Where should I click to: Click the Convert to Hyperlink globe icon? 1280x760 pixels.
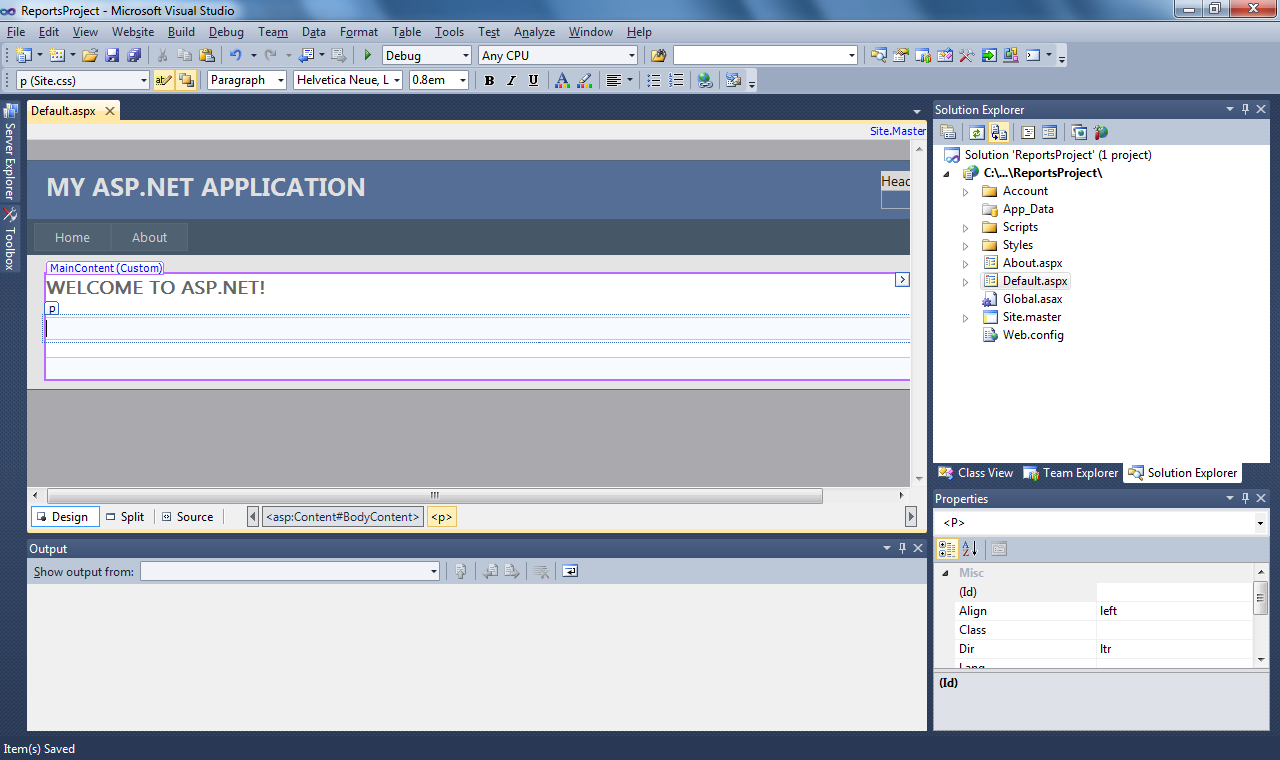click(x=705, y=80)
